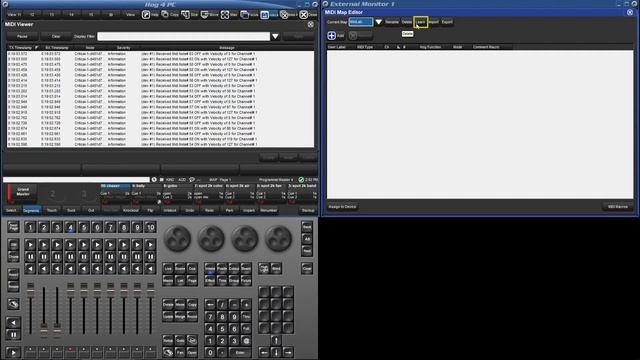Click the back button of playback master 10

(x=150, y=269)
